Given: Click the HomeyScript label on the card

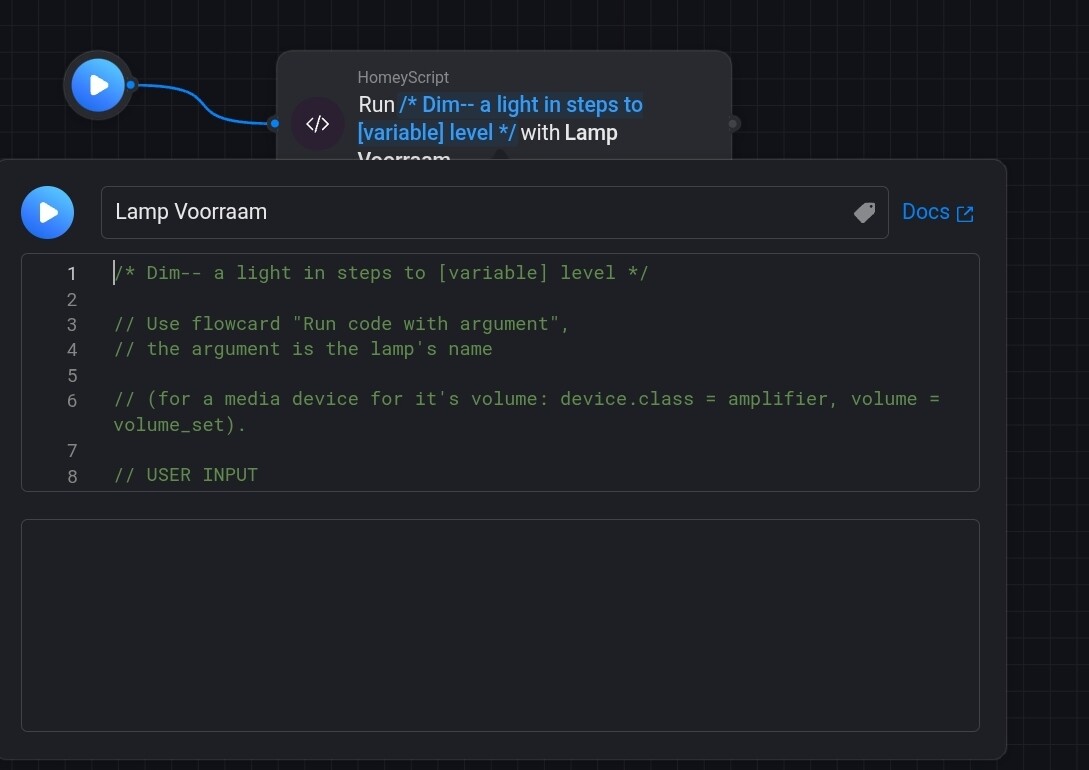Looking at the screenshot, I should pos(403,77).
